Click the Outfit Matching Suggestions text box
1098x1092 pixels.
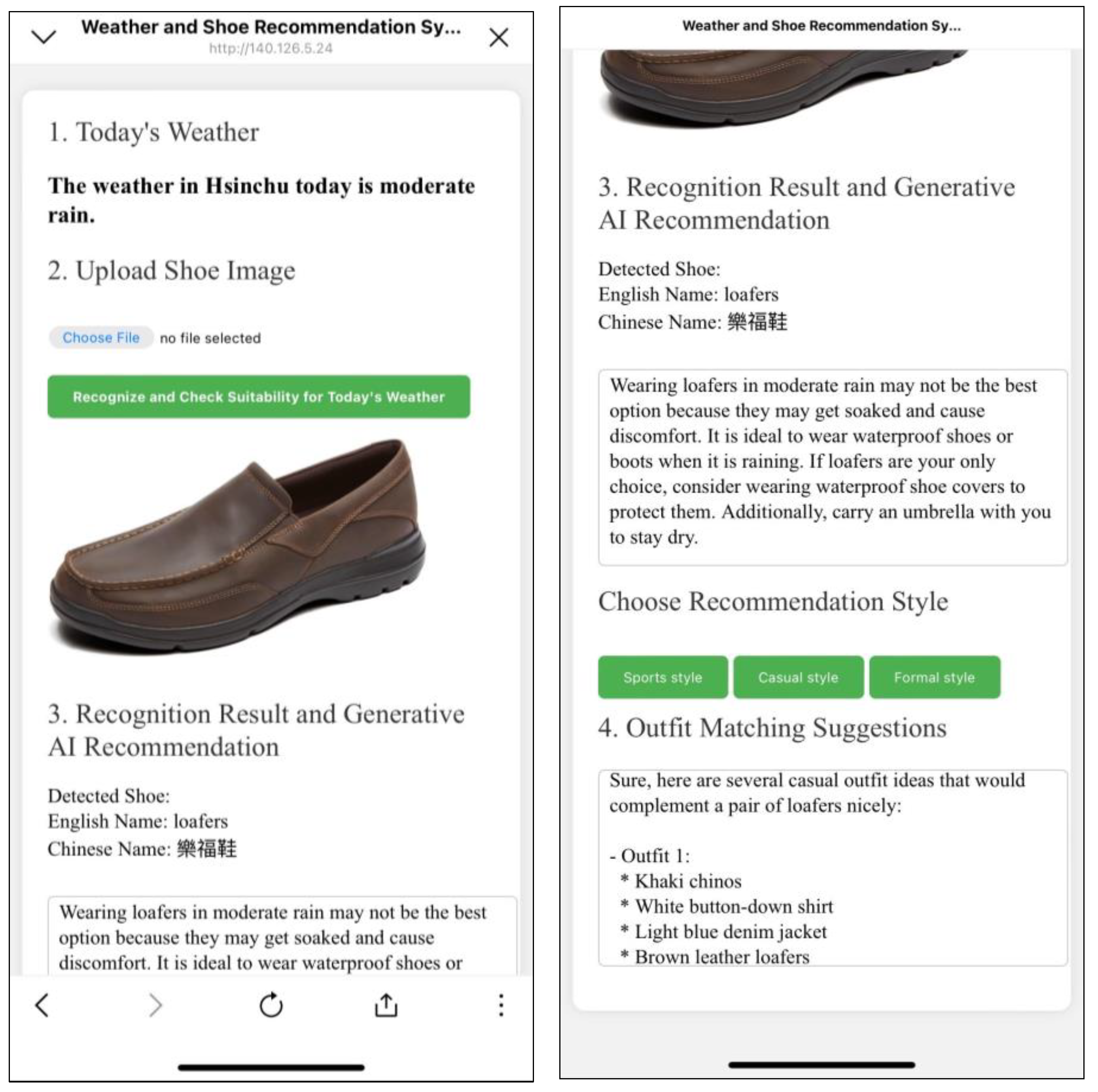pyautogui.click(x=832, y=868)
